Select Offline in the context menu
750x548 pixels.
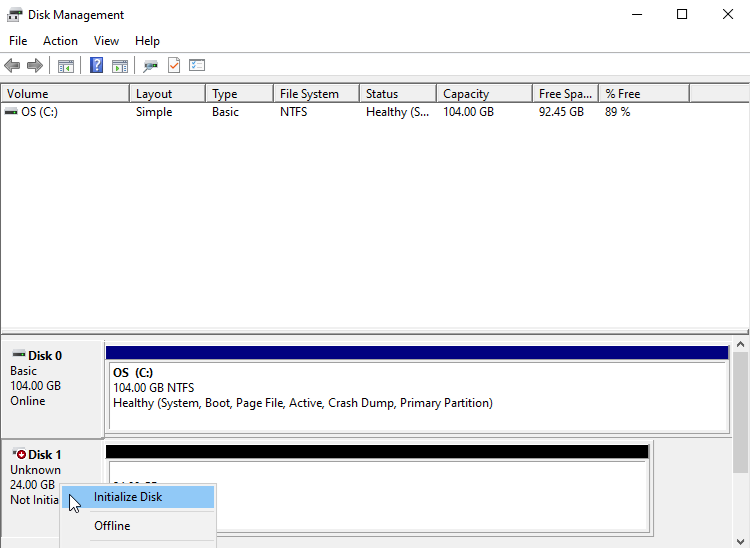(112, 526)
